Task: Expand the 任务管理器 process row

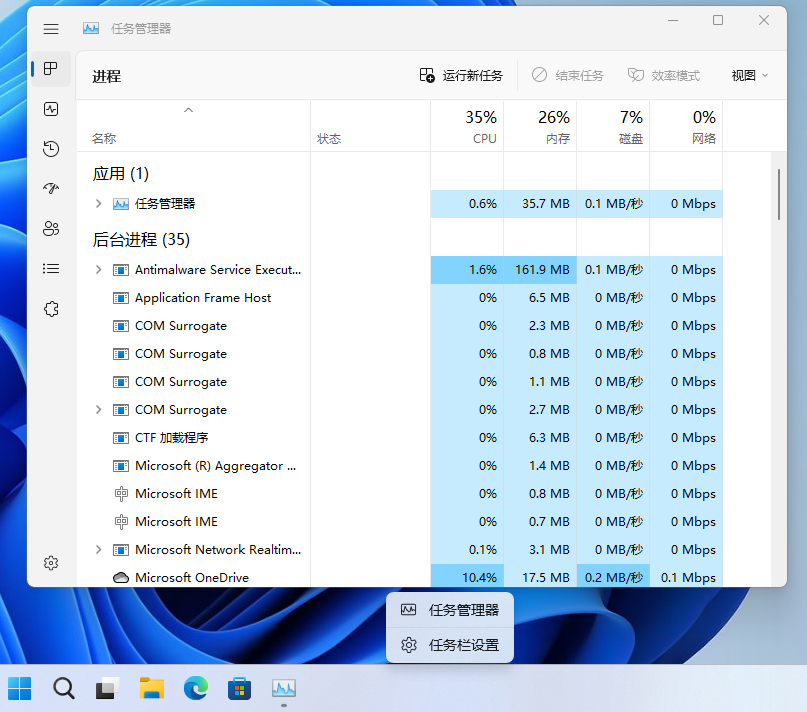Action: point(98,204)
